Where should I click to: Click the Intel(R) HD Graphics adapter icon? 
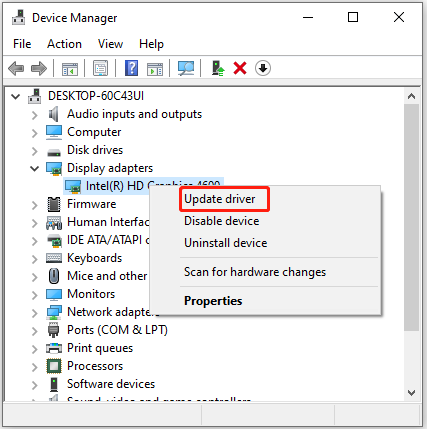73,187
